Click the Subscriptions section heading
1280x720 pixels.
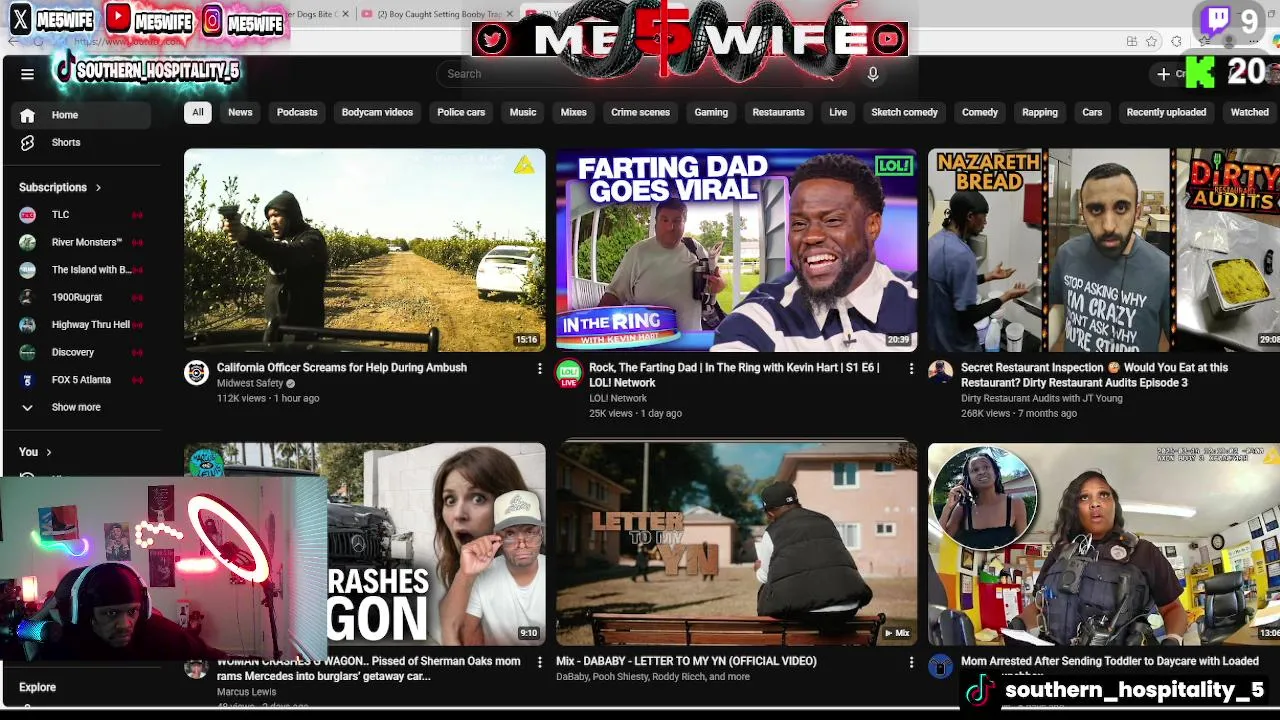click(x=53, y=187)
